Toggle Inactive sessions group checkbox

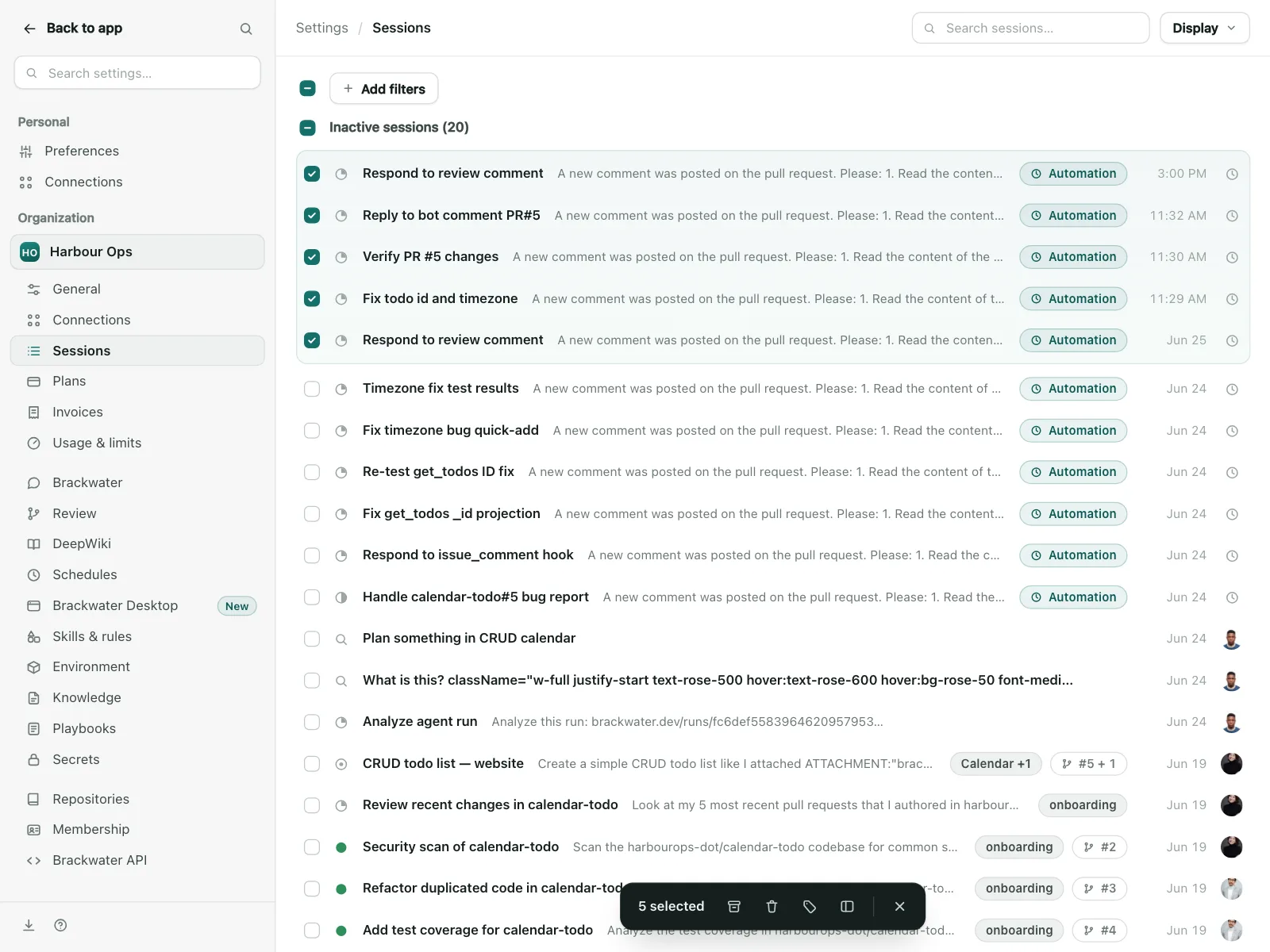pos(308,128)
